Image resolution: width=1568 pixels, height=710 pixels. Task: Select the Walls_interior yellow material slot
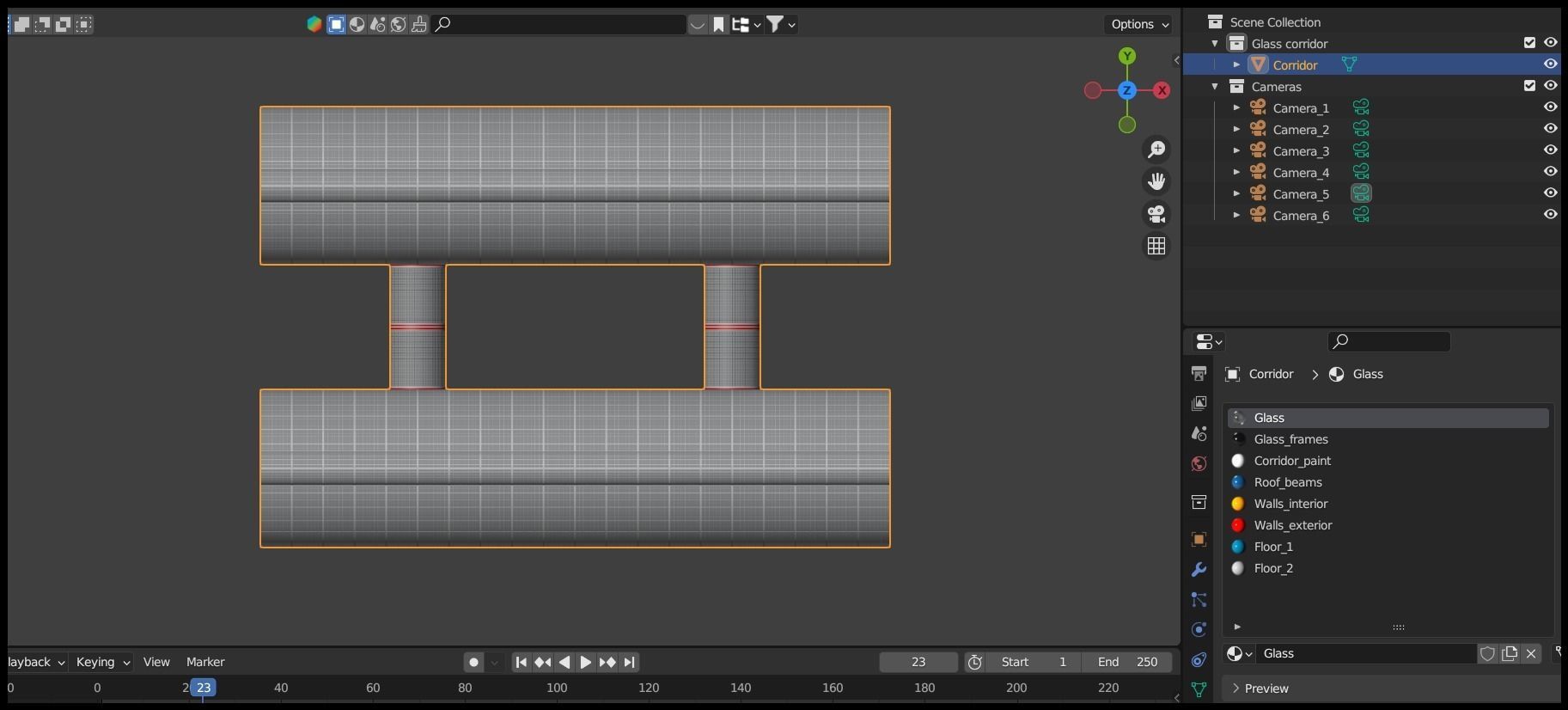tap(1388, 504)
